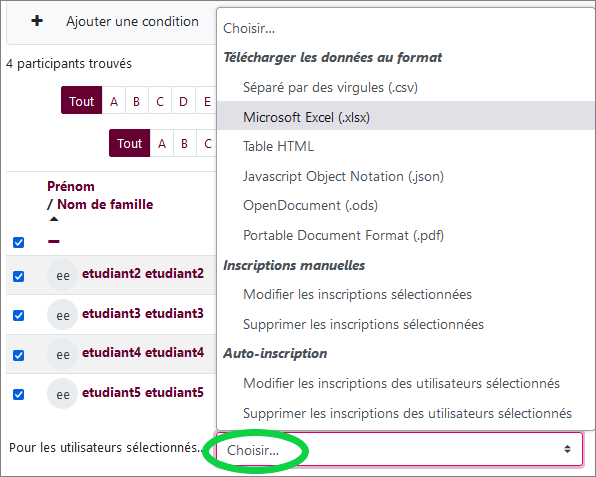This screenshot has width=596, height=477.
Task: Open etudiant3 etudiant3 profile link
Action: 143,313
